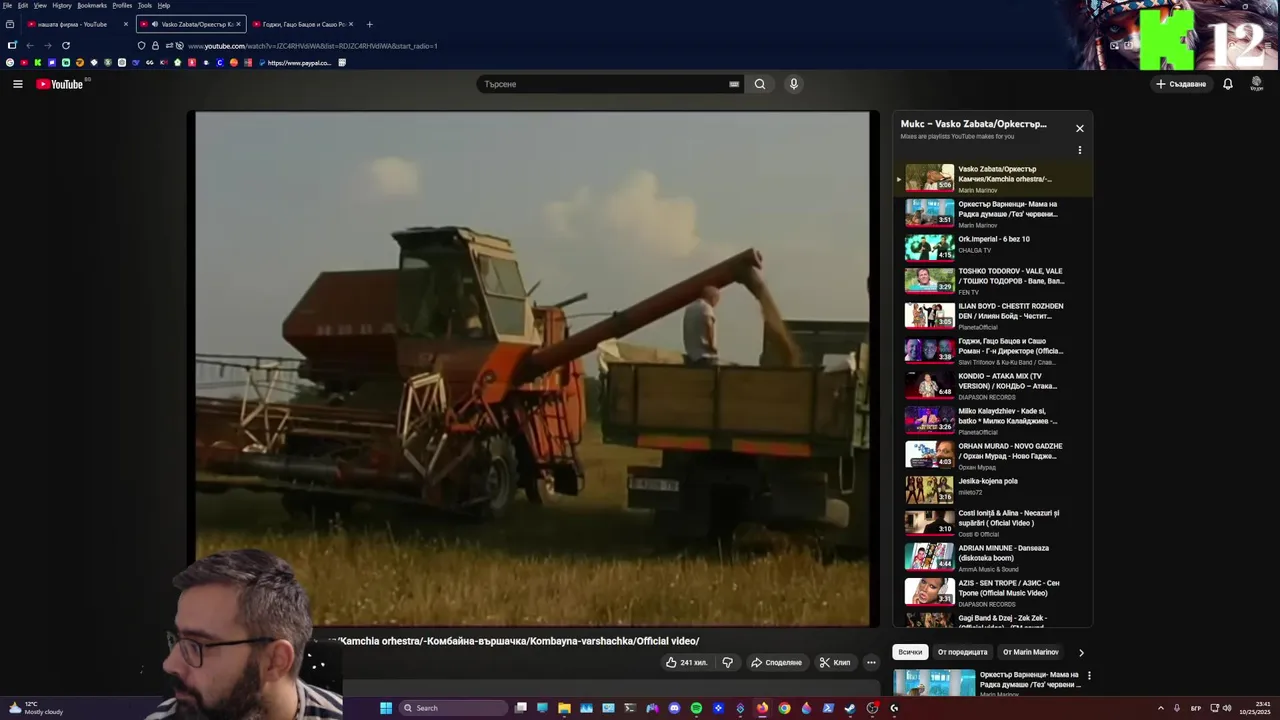Play Costi Ioniță & Alina - Necazuri
The height and width of the screenshot is (720, 1280).
[994, 522]
